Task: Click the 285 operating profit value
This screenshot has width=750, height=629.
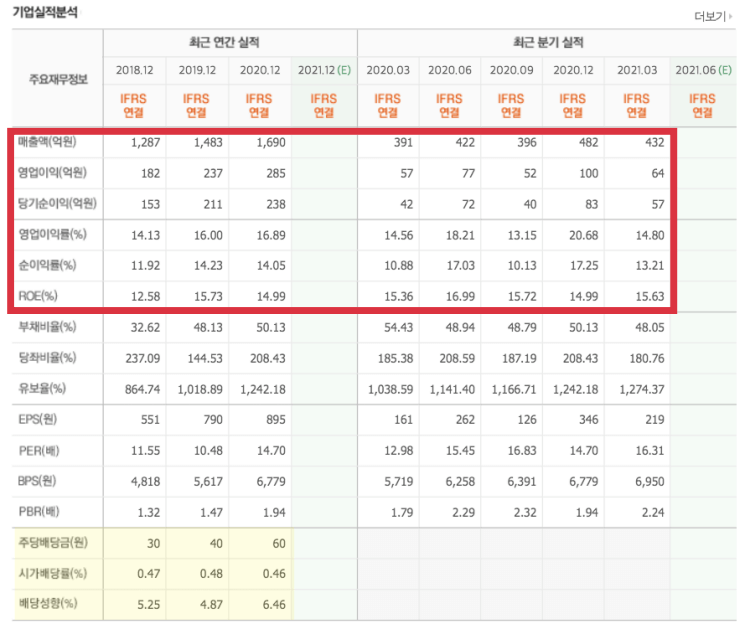Action: [276, 174]
